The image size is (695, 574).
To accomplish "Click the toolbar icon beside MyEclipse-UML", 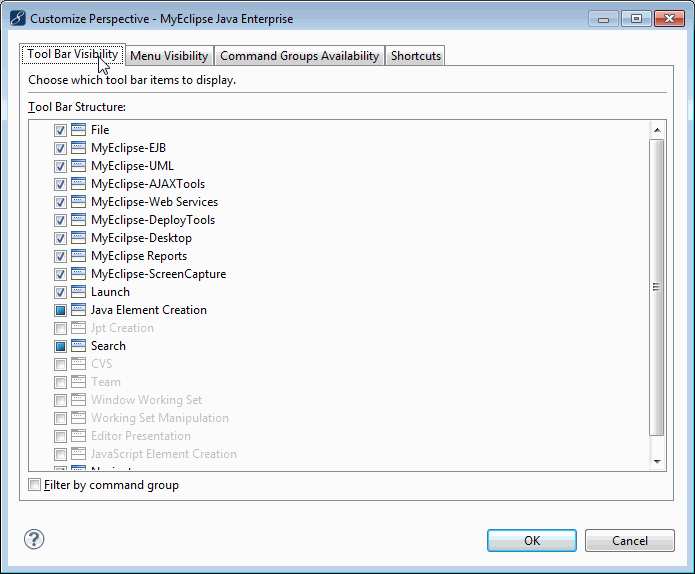I will (78, 166).
